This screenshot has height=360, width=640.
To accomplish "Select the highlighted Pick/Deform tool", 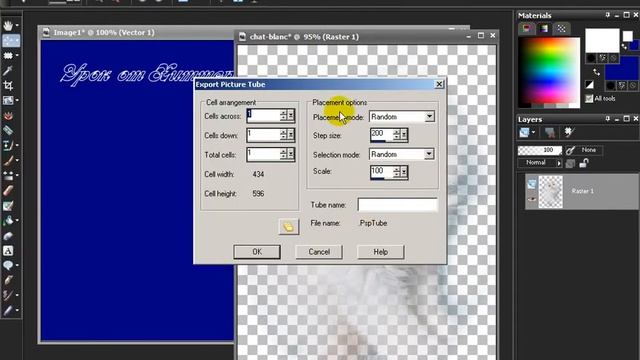I will [x=11, y=40].
